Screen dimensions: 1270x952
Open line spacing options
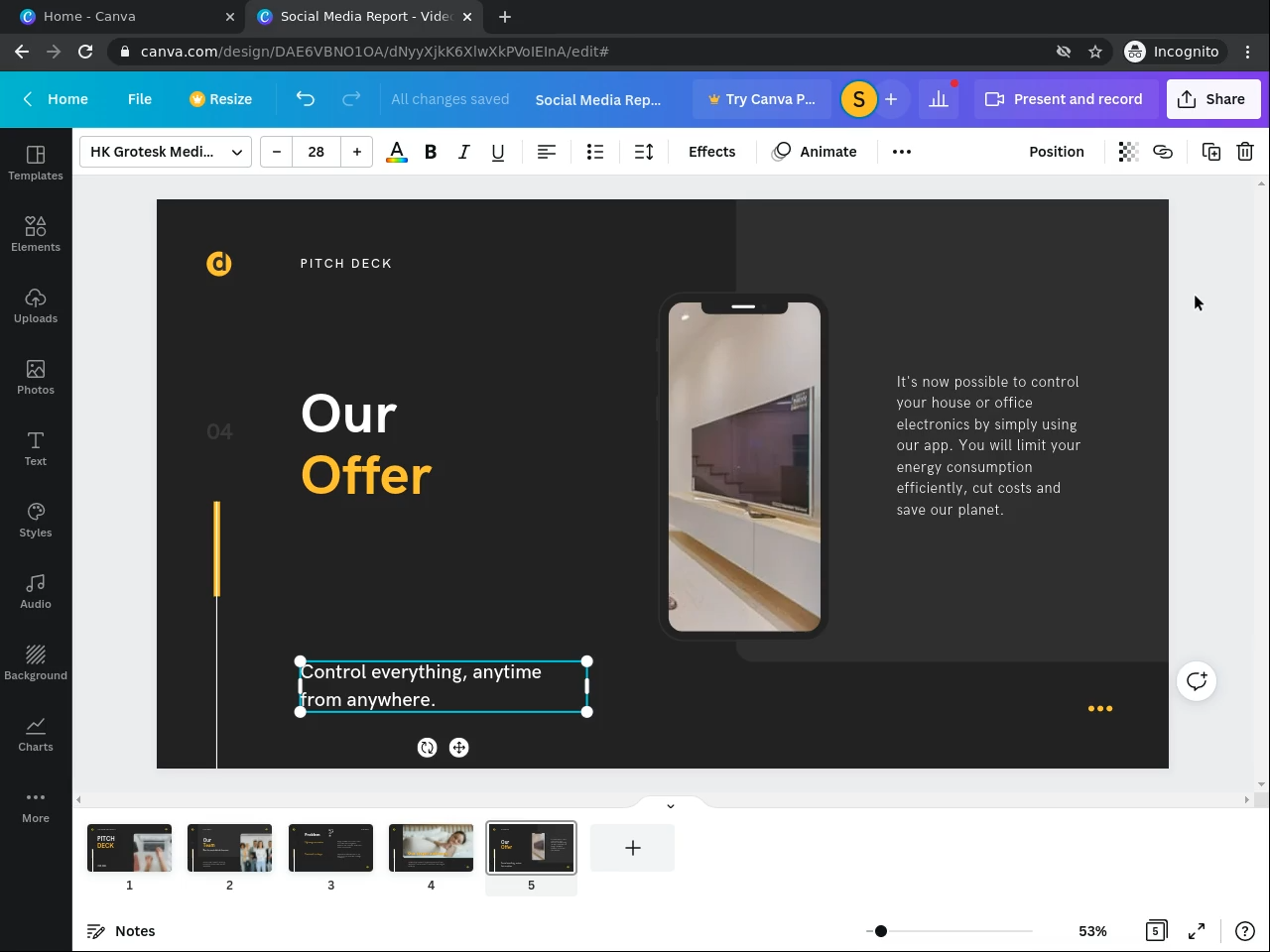(x=644, y=152)
